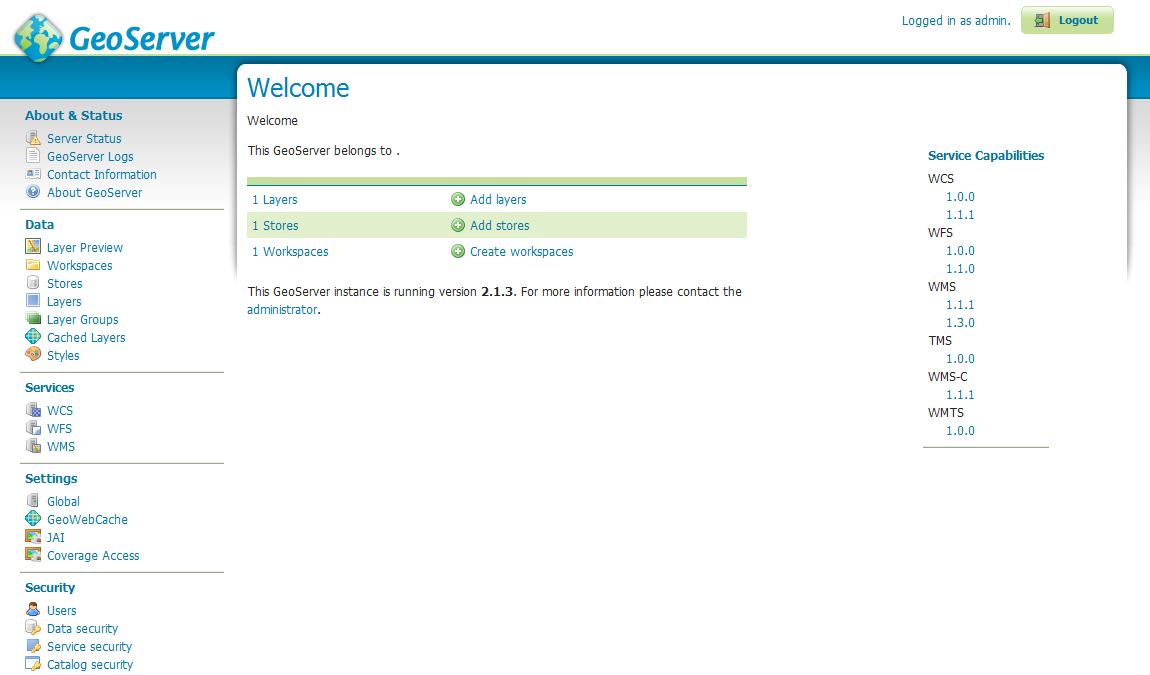
Task: Click the green plus icon for Add stores
Action: click(x=458, y=225)
